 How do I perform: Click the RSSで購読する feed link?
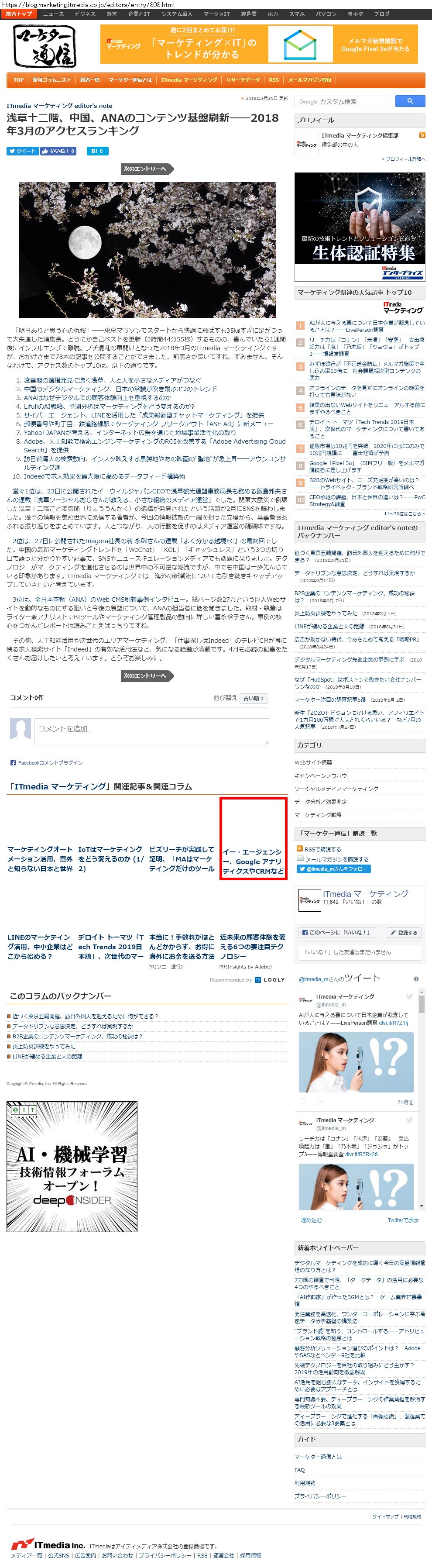(318, 849)
